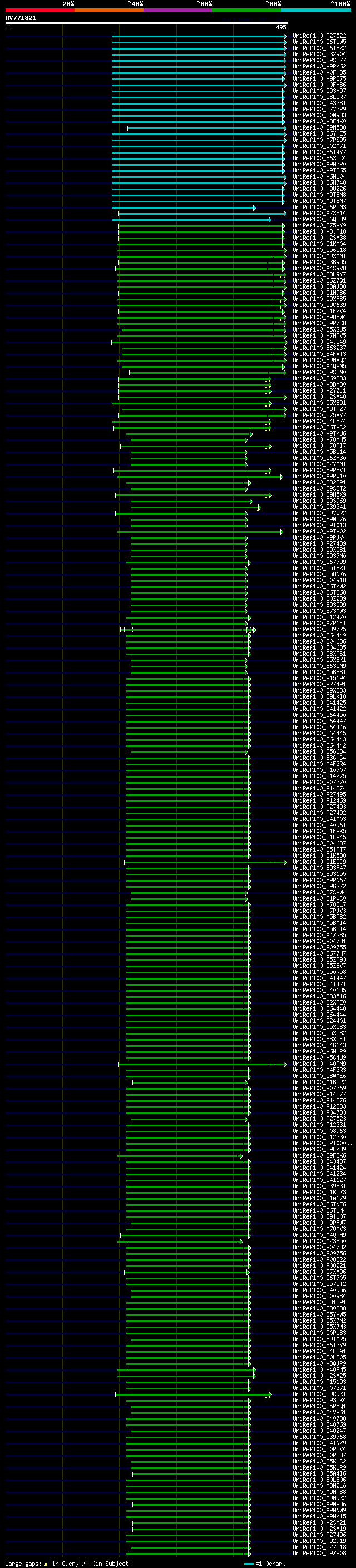
Task: Select hit label UniRef100_P27523
Action: [x=319, y=1118]
